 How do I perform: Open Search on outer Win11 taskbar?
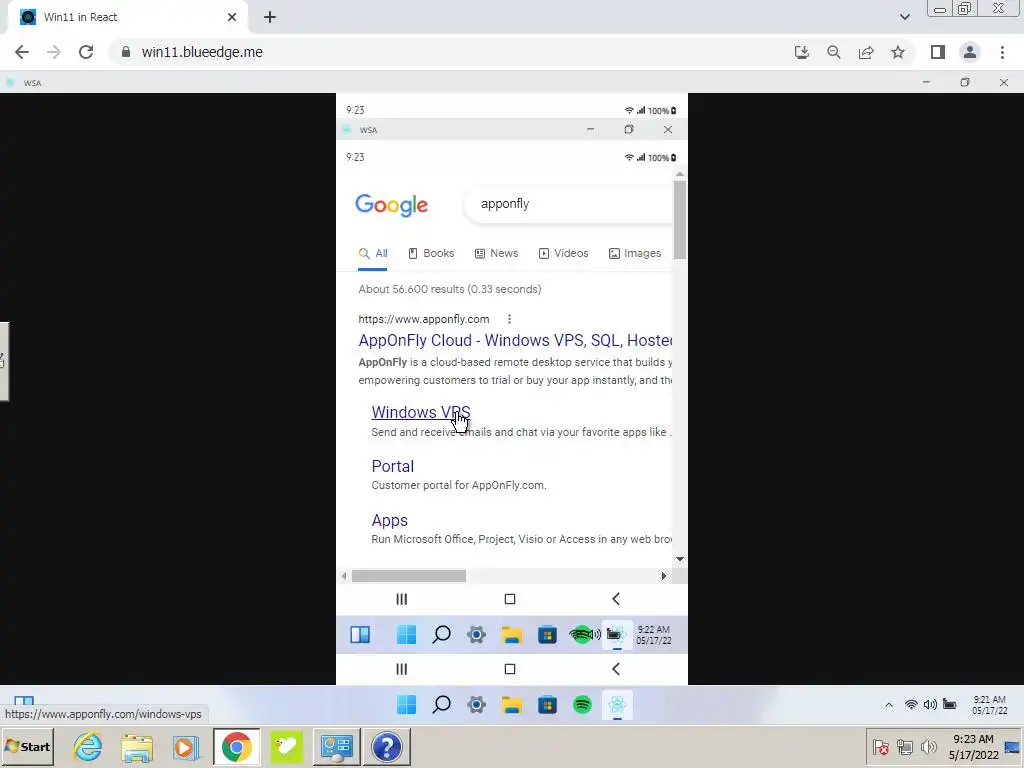pos(441,705)
